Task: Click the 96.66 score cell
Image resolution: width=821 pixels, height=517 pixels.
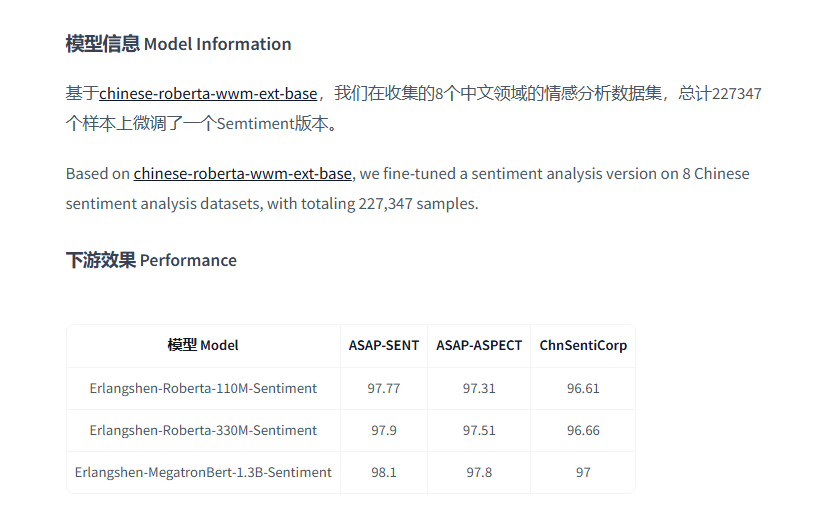Action: coord(583,430)
